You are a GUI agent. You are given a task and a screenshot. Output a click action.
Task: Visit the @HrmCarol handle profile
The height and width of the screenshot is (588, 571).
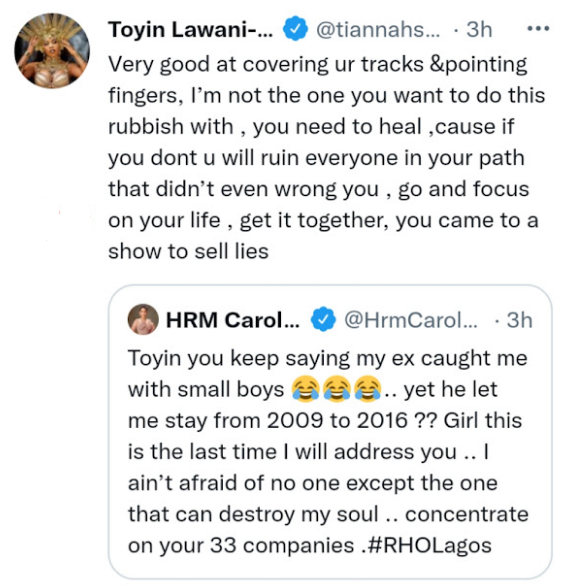[x=411, y=320]
